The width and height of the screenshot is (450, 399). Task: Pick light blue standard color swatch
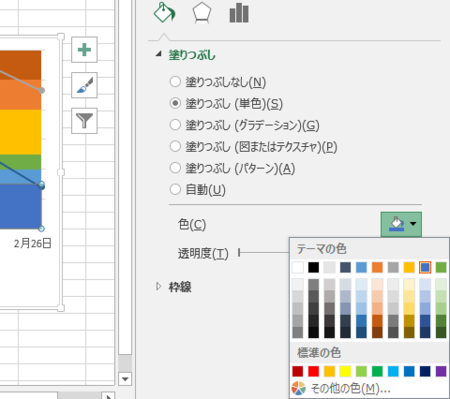click(393, 371)
